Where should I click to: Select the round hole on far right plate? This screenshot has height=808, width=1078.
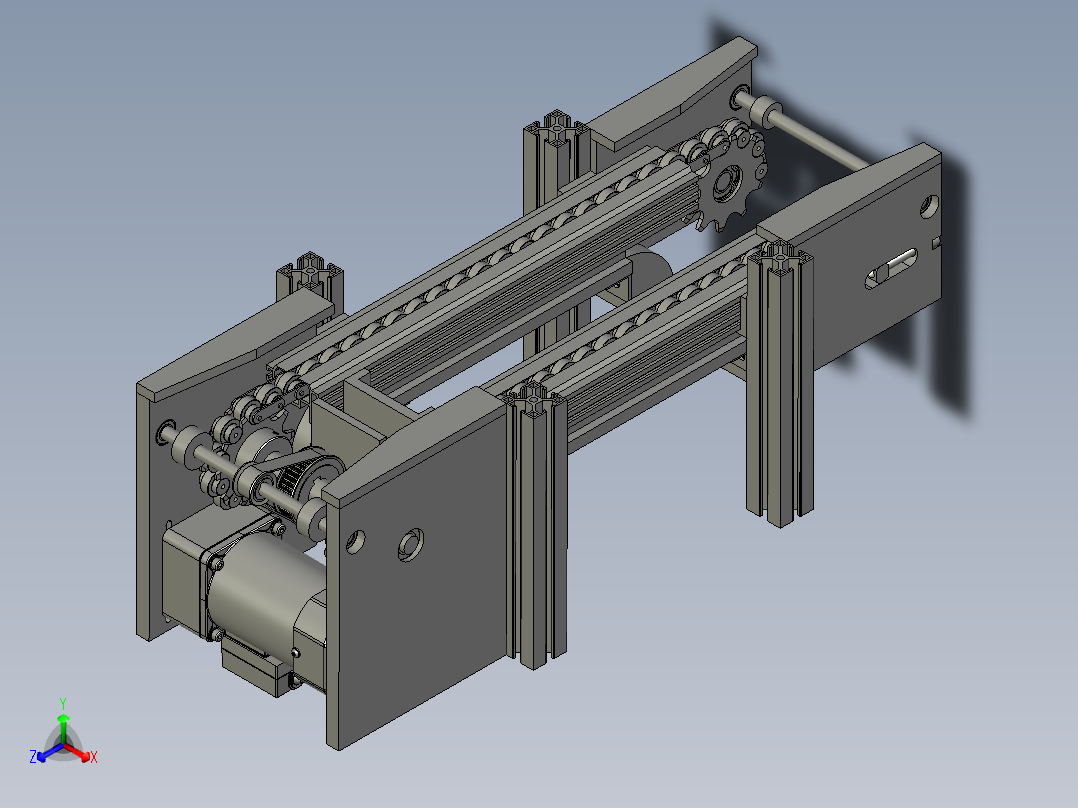(930, 206)
